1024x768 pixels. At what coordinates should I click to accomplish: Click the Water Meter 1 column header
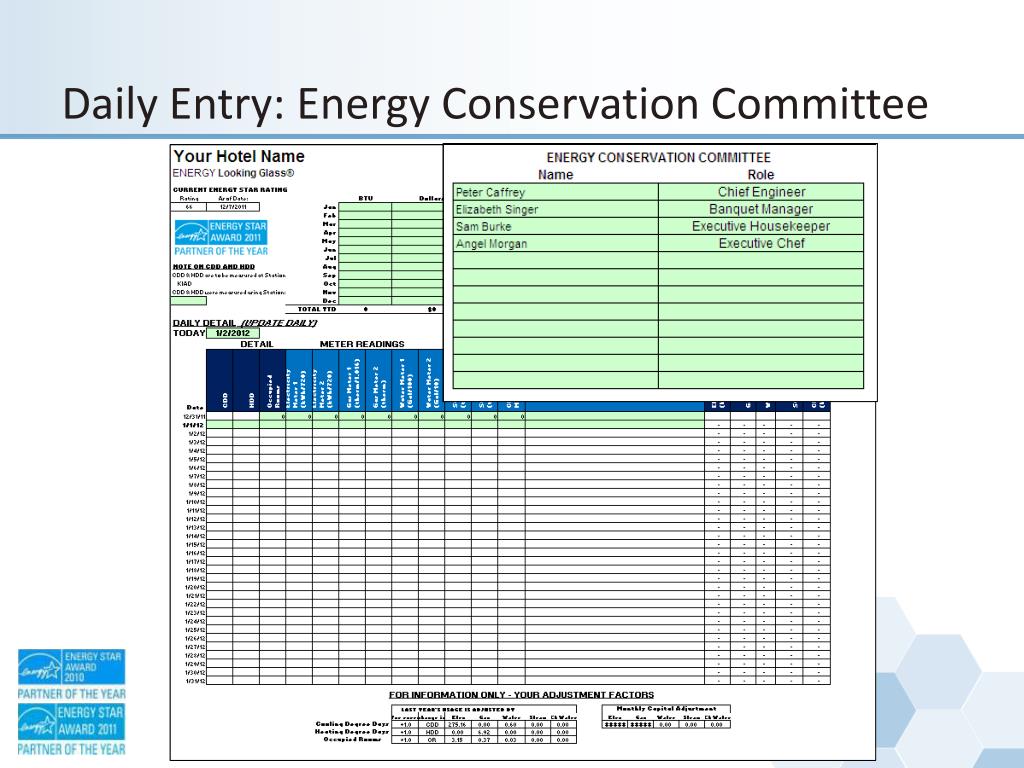[x=405, y=380]
